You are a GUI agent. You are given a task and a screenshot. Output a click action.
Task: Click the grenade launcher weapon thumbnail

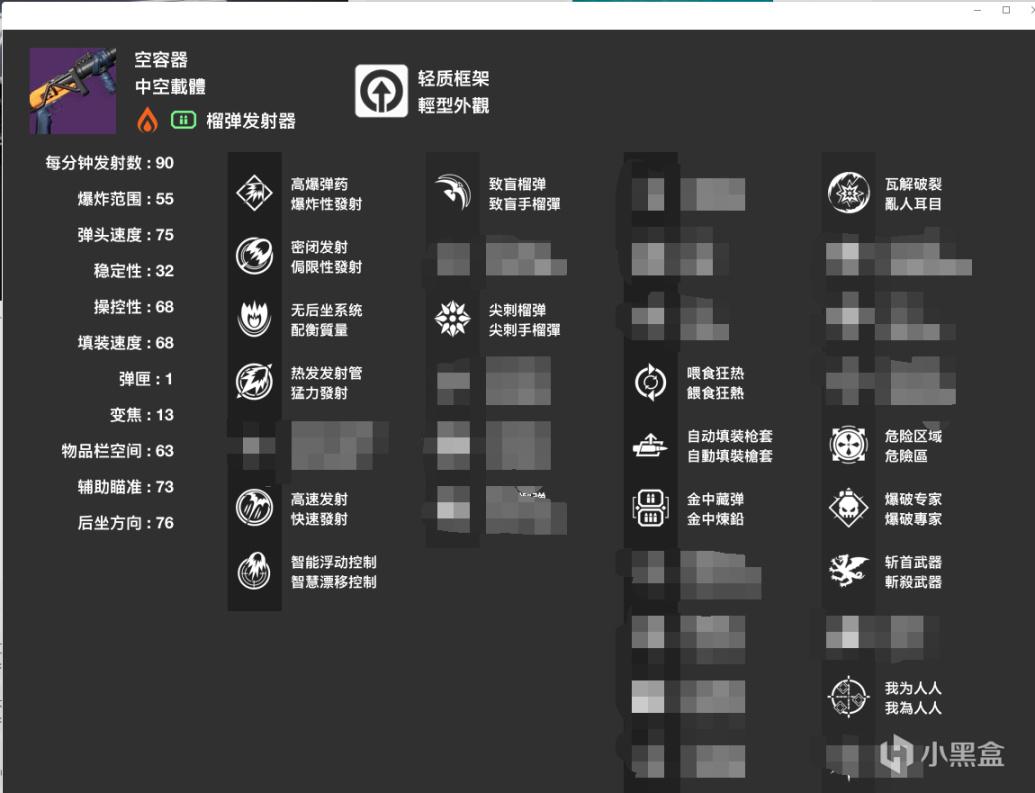(73, 90)
